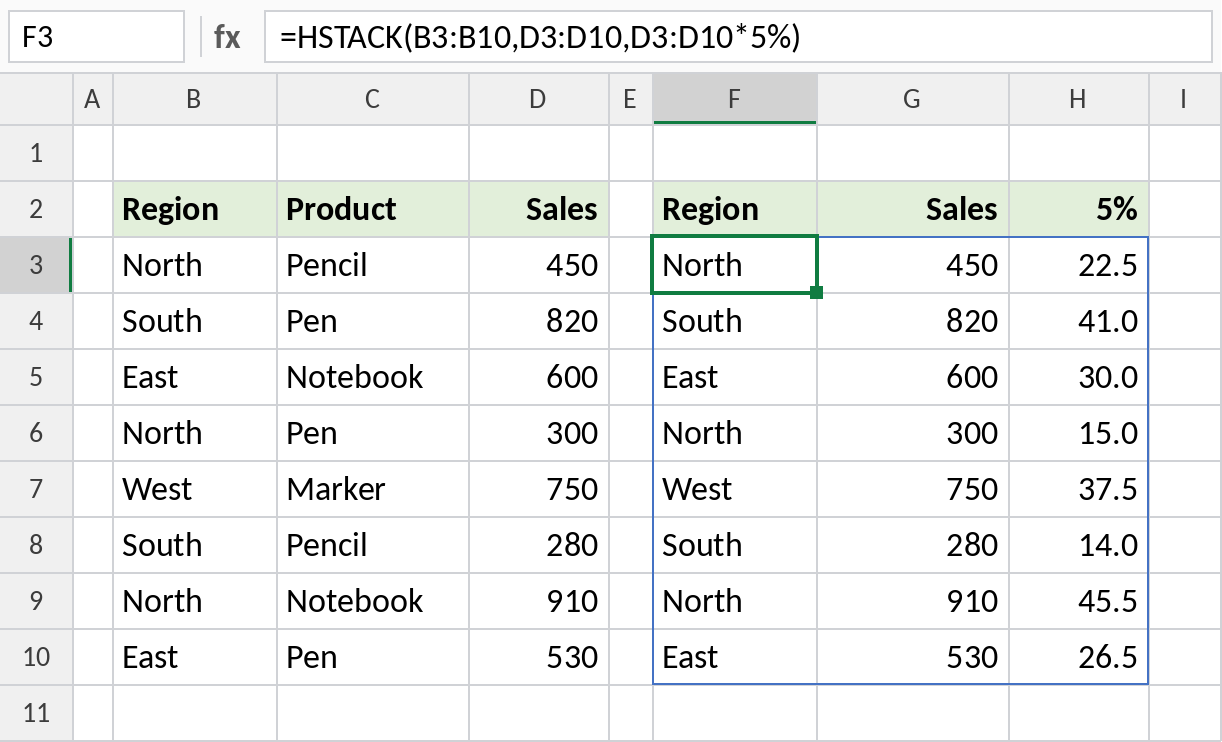Click cell H4 showing 41.0

[x=1079, y=321]
